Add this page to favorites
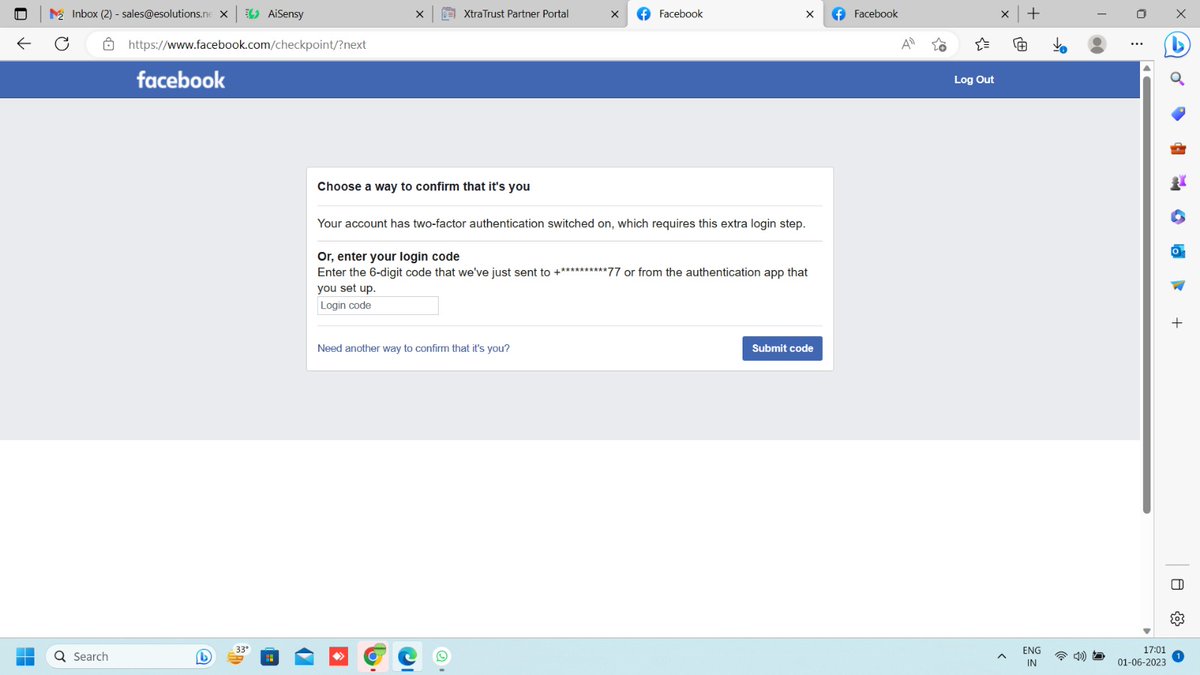 [x=939, y=44]
